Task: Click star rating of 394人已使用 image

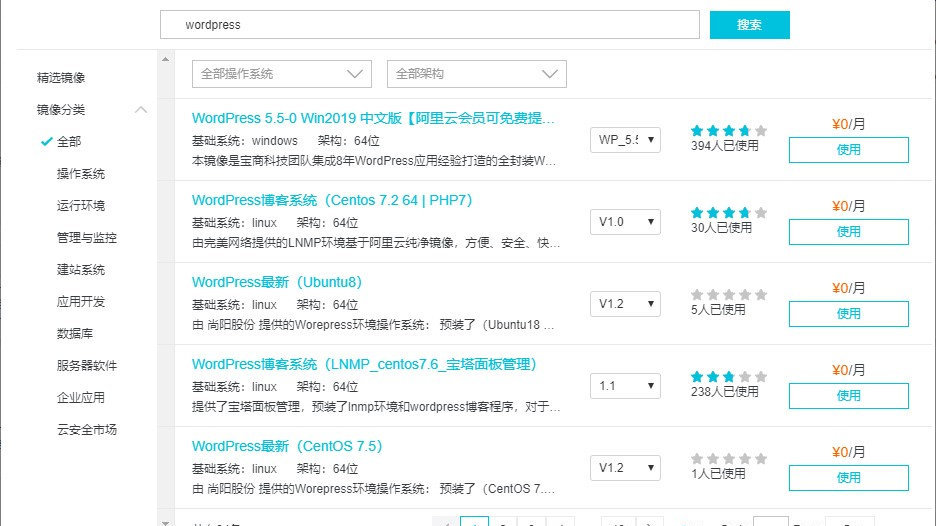Action: coord(729,130)
